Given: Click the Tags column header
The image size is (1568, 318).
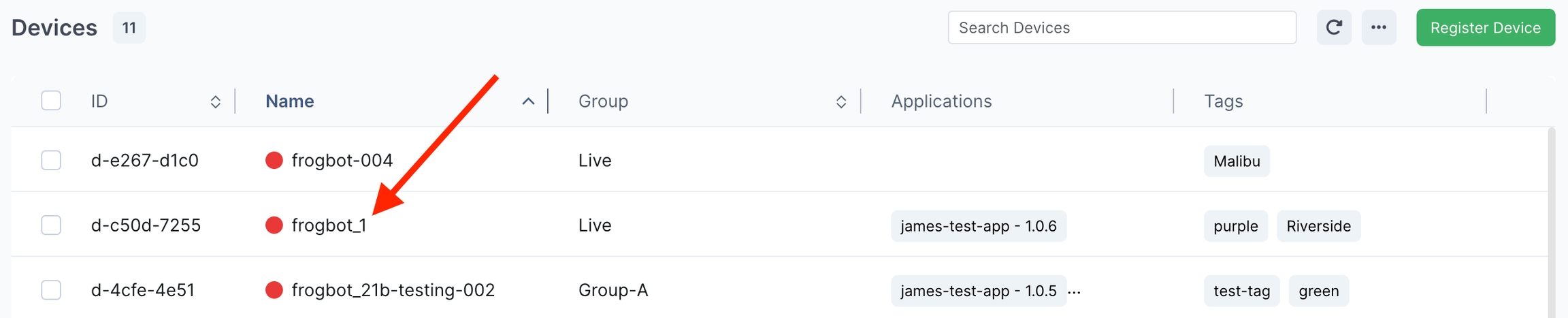Looking at the screenshot, I should coord(1223,101).
